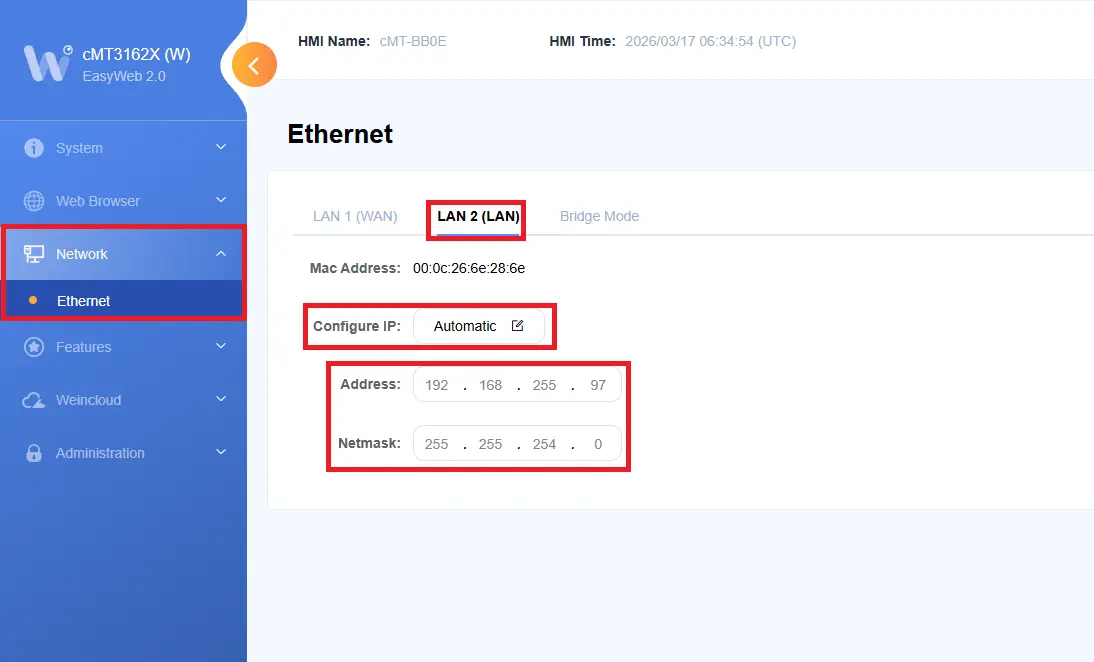Collapse the sidebar using the orange arrow
The width and height of the screenshot is (1094, 662).
[254, 64]
